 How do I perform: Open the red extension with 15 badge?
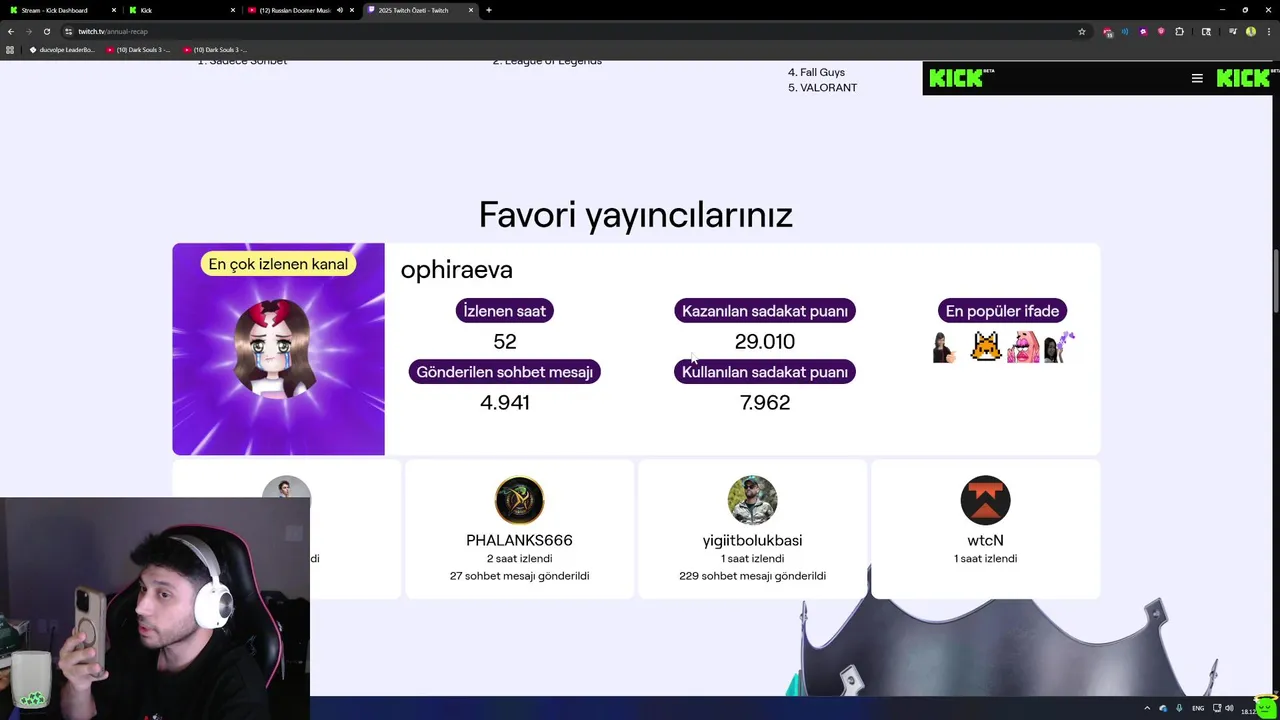pyautogui.click(x=1108, y=32)
